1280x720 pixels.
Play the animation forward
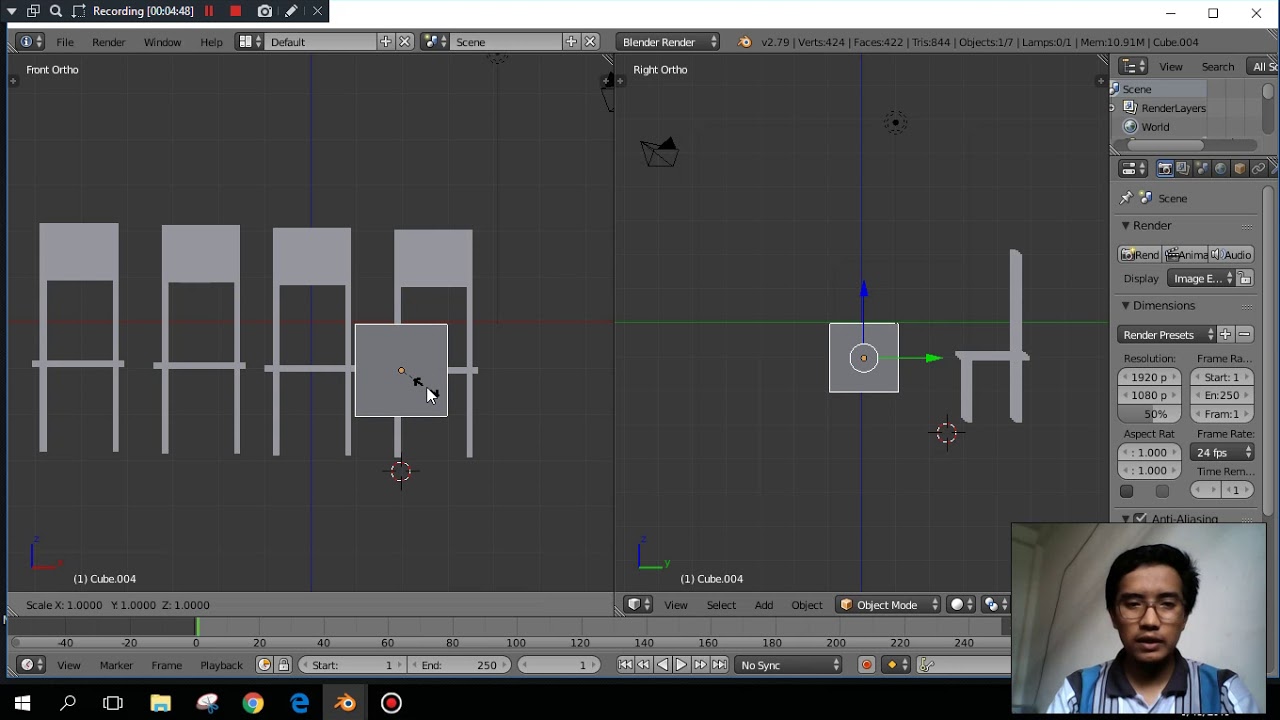pos(681,665)
